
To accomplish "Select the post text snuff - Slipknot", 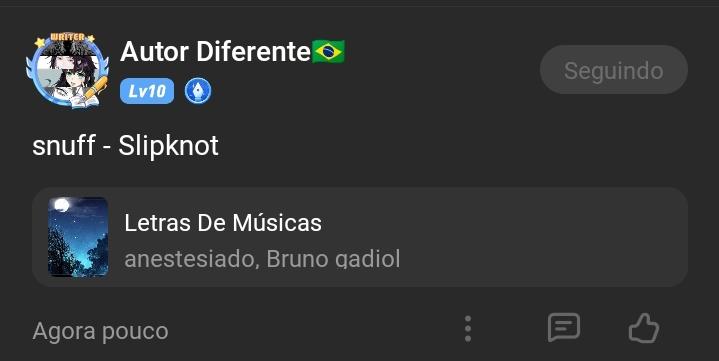I will click(x=125, y=146).
